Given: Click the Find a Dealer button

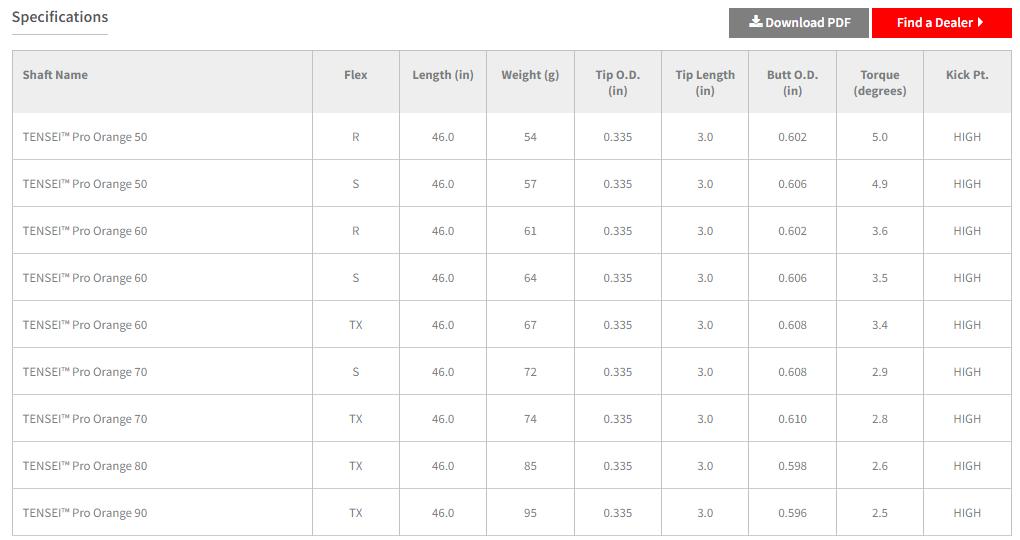Looking at the screenshot, I should click(x=941, y=23).
